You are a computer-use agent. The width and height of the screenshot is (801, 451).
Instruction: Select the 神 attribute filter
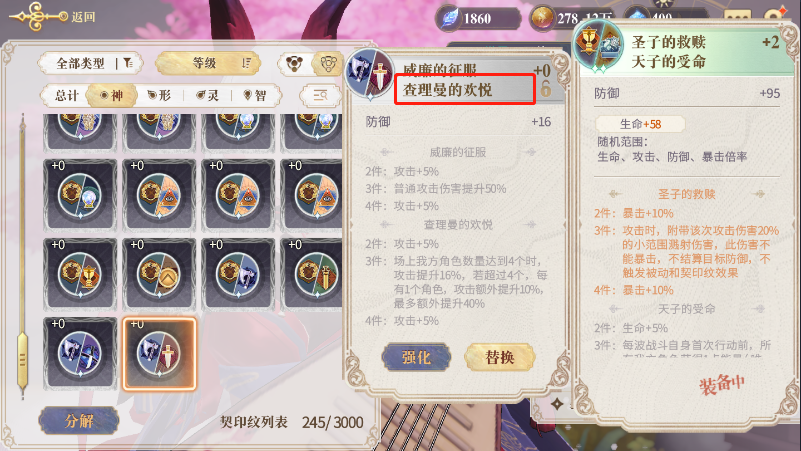pyautogui.click(x=111, y=96)
